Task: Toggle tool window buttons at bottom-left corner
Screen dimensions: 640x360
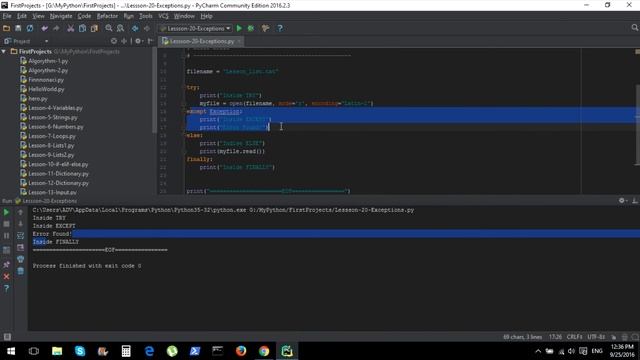Action: 7,337
